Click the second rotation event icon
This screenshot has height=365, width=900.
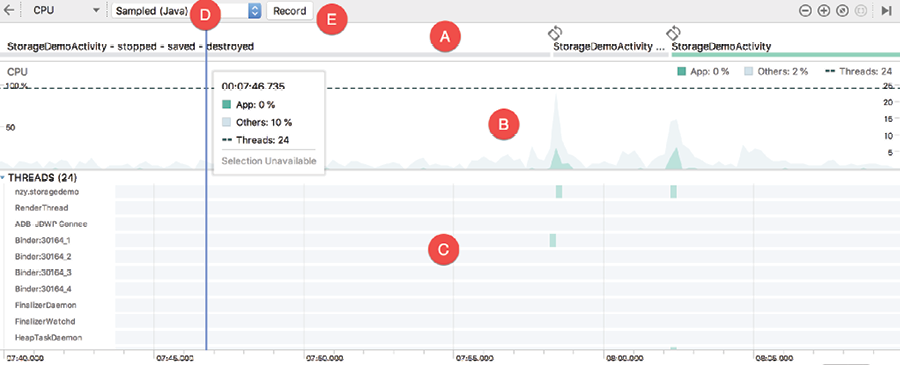pyautogui.click(x=673, y=32)
